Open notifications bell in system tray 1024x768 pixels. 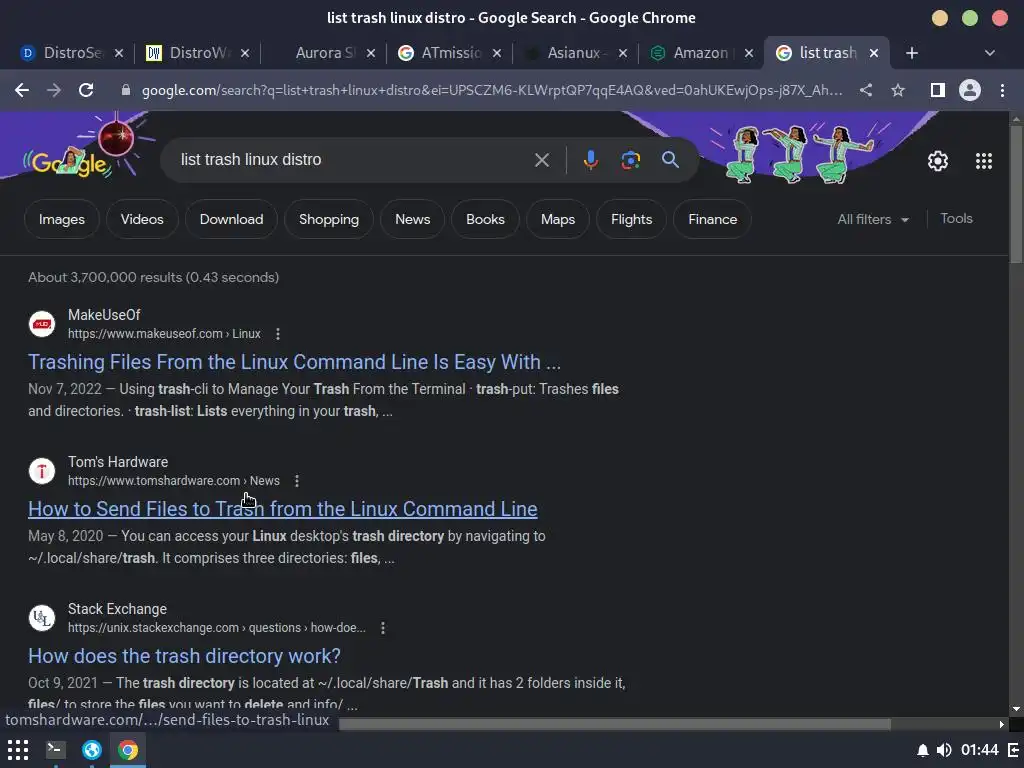922,750
